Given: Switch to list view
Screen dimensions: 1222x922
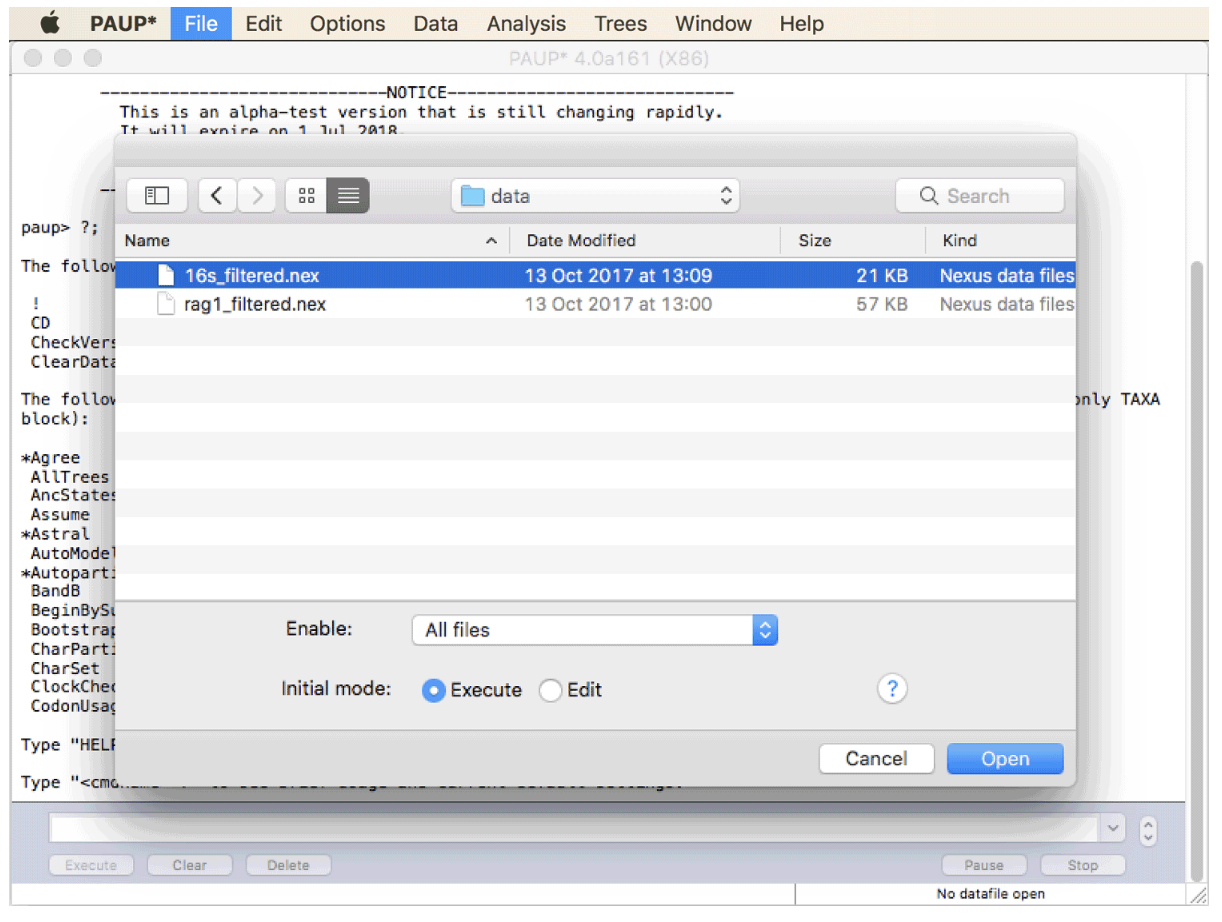Looking at the screenshot, I should coord(348,196).
